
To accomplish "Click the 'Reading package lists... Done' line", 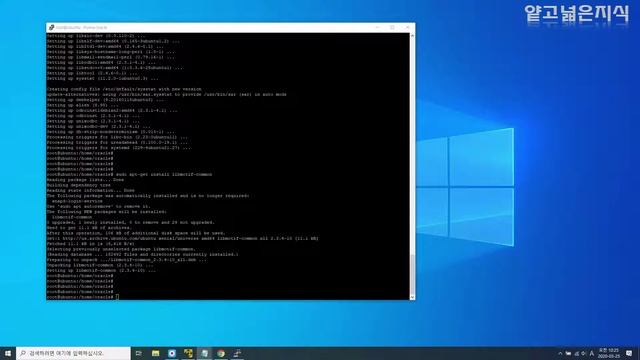I will click(x=85, y=180).
